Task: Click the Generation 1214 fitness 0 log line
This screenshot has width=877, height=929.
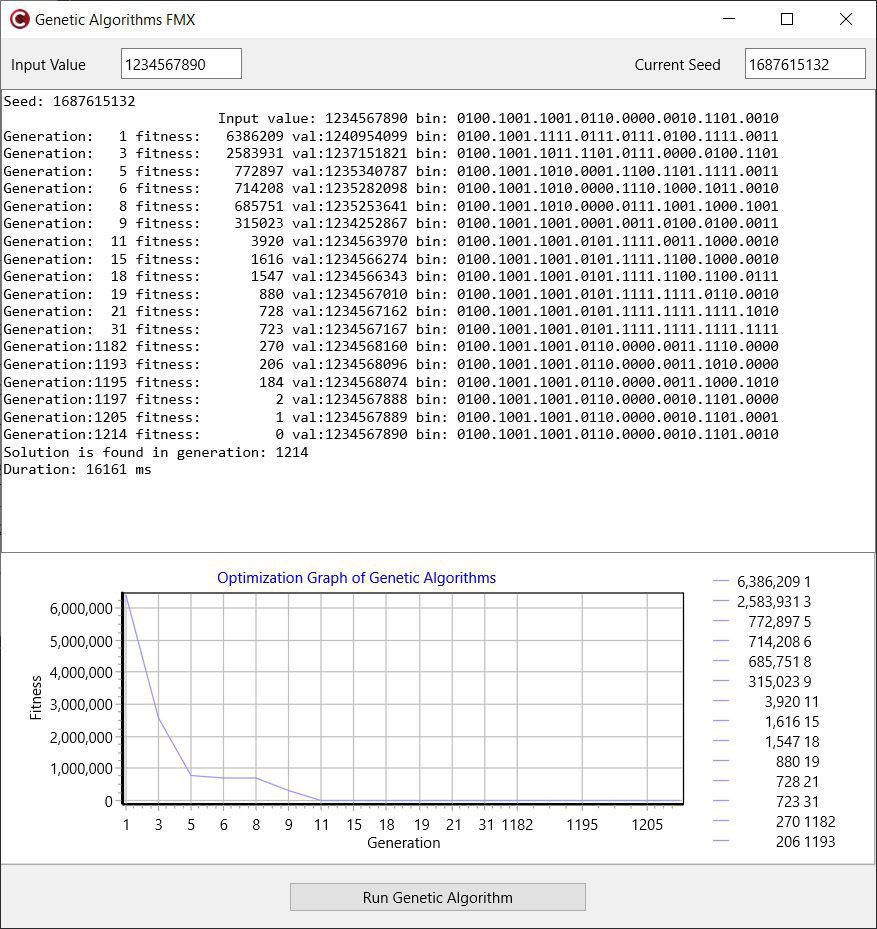Action: [391, 434]
